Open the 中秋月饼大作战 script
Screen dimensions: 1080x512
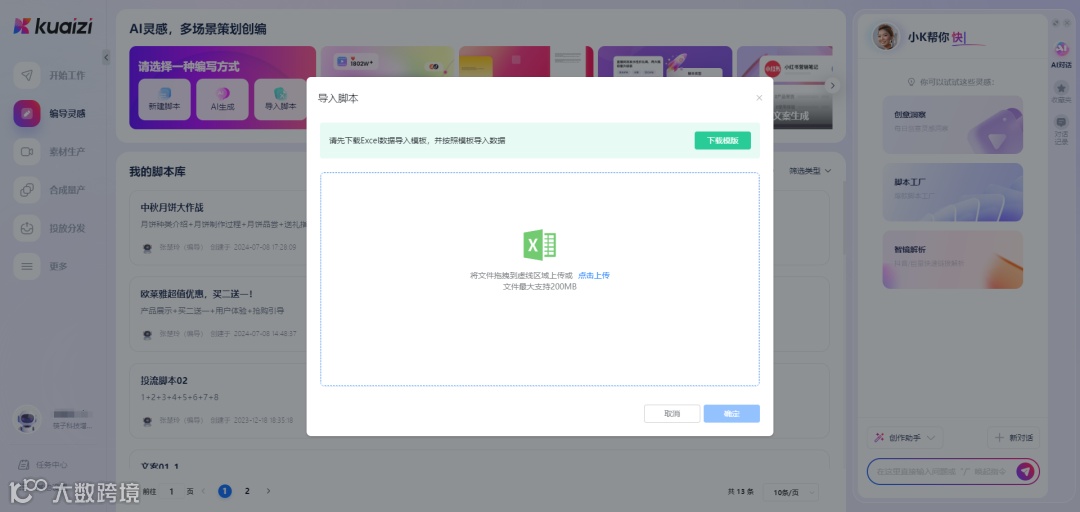pos(172,207)
